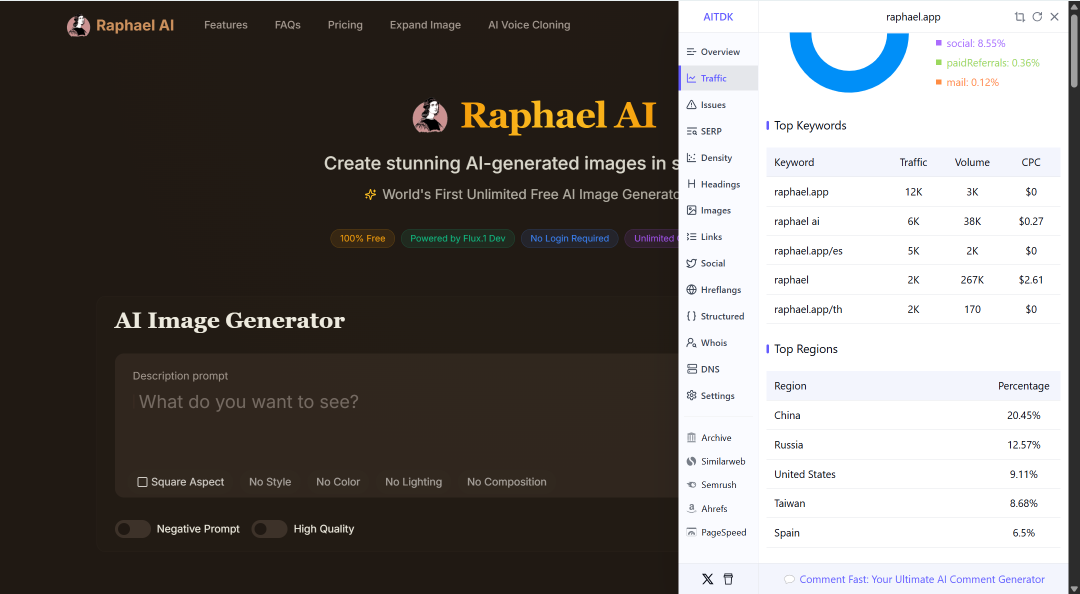Click the Taiwan region row
This screenshot has height=594, width=1080.
(x=913, y=504)
